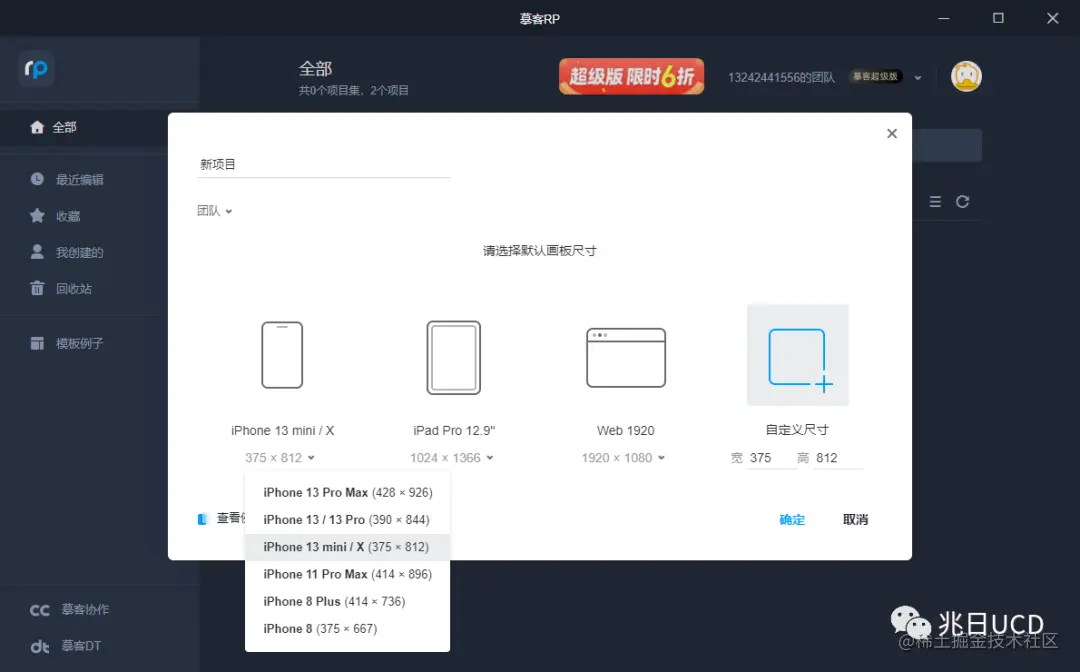Select the iPhone device icon

(282, 355)
